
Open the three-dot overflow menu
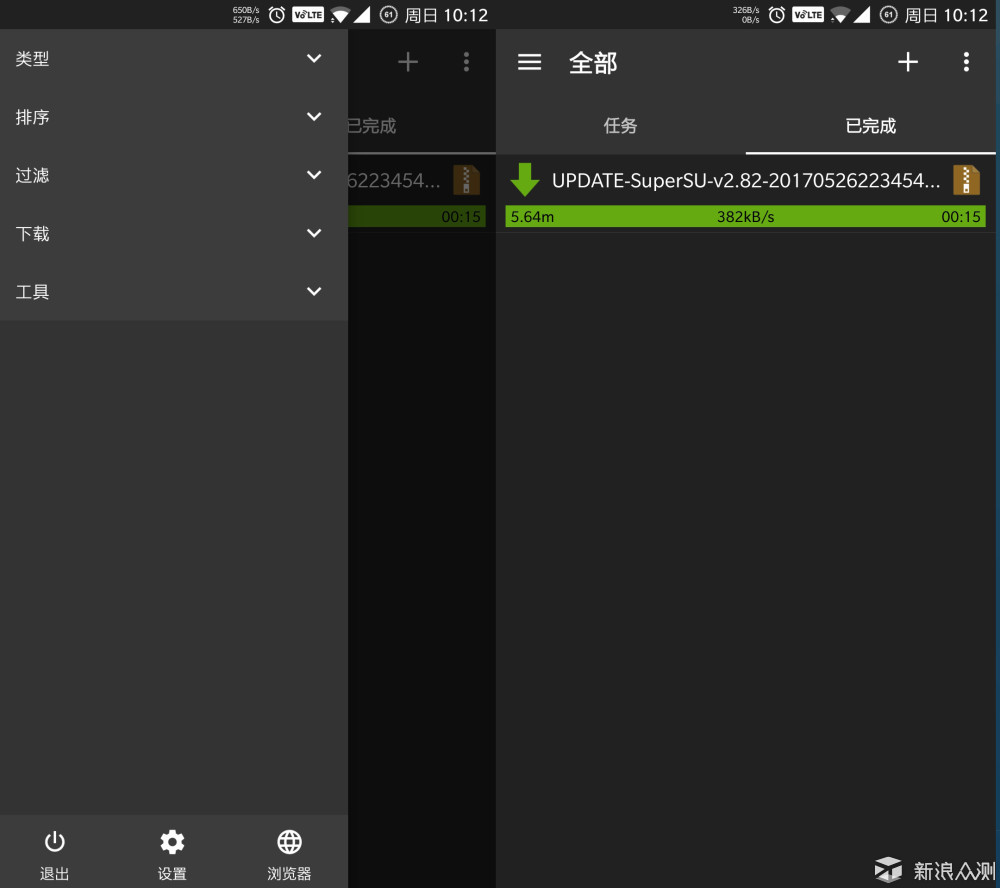966,62
